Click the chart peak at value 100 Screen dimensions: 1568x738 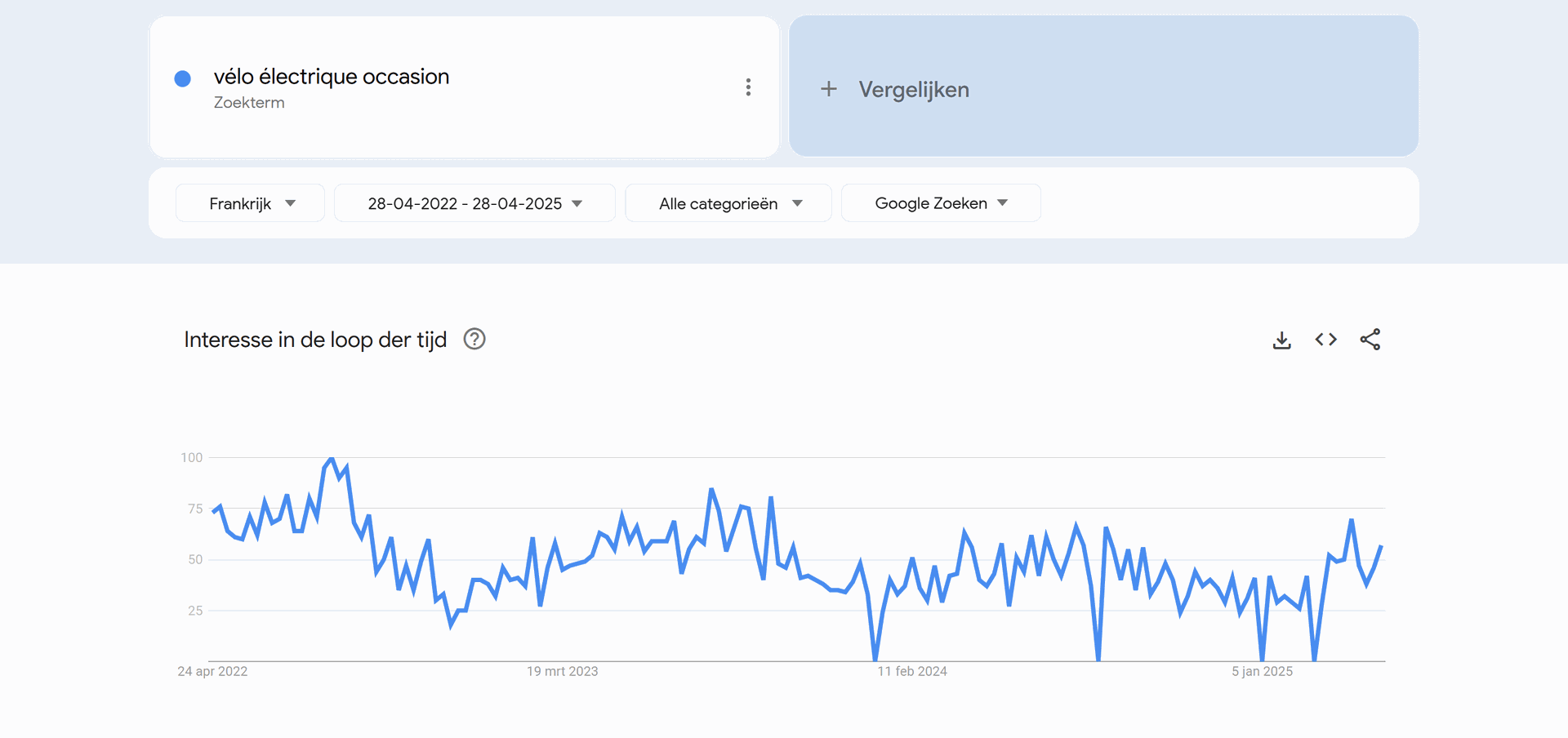pos(331,459)
